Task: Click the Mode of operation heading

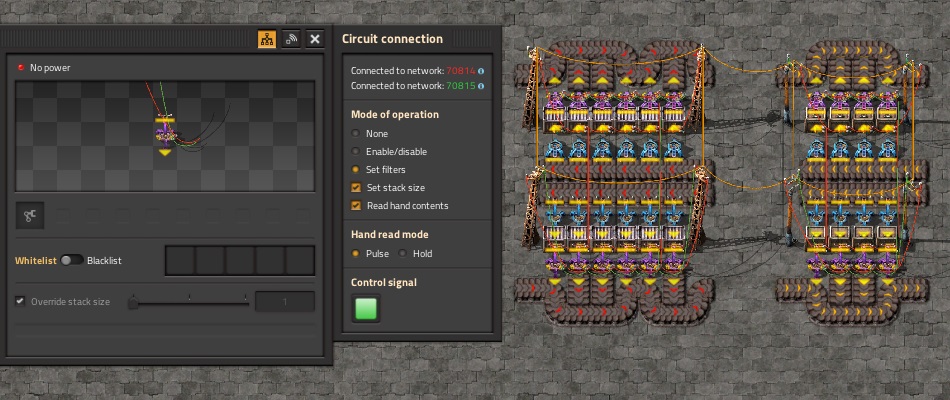Action: pos(394,115)
